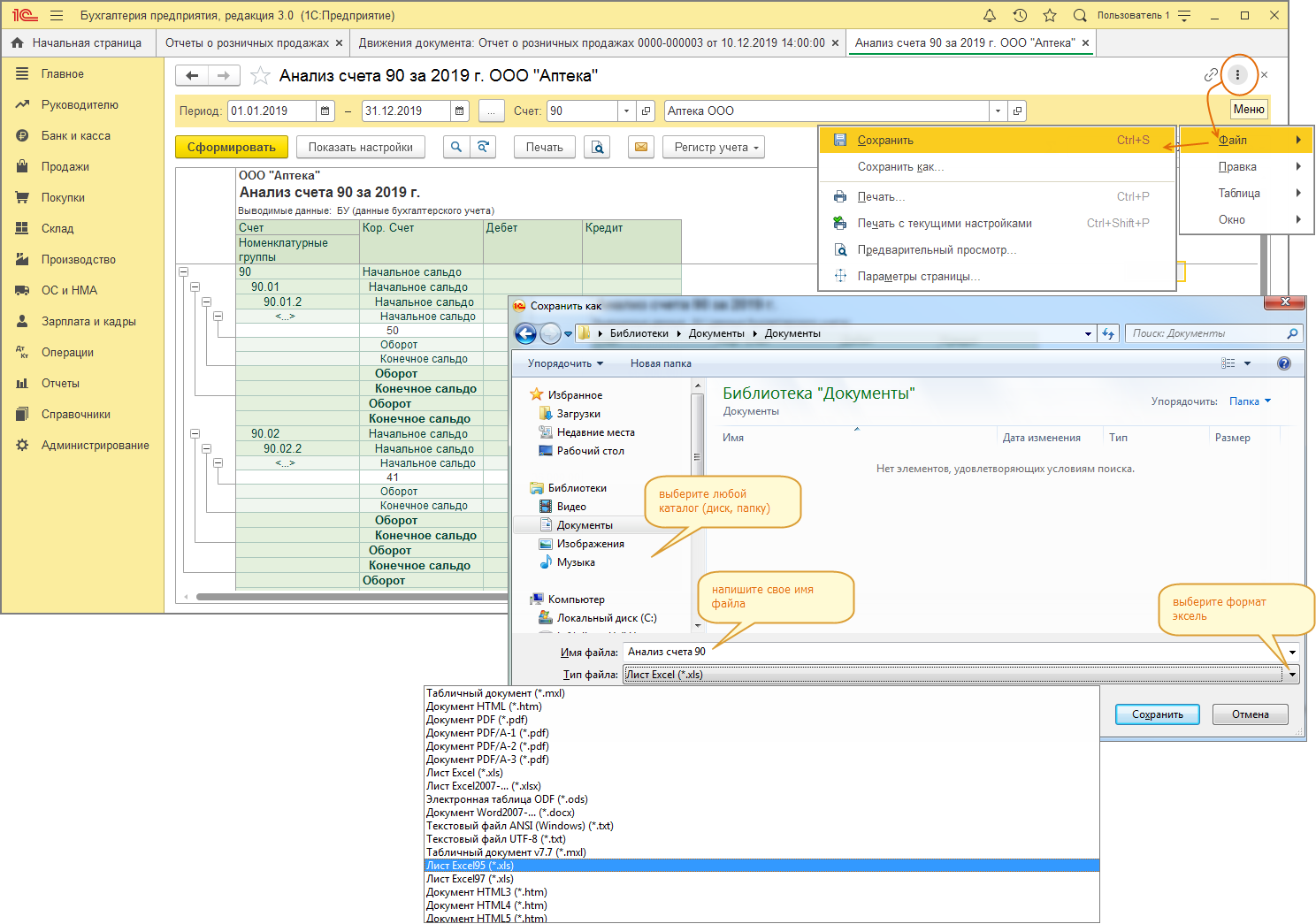The width and height of the screenshot is (1316, 924).
Task: Copy link to report icon
Action: (x=1211, y=75)
